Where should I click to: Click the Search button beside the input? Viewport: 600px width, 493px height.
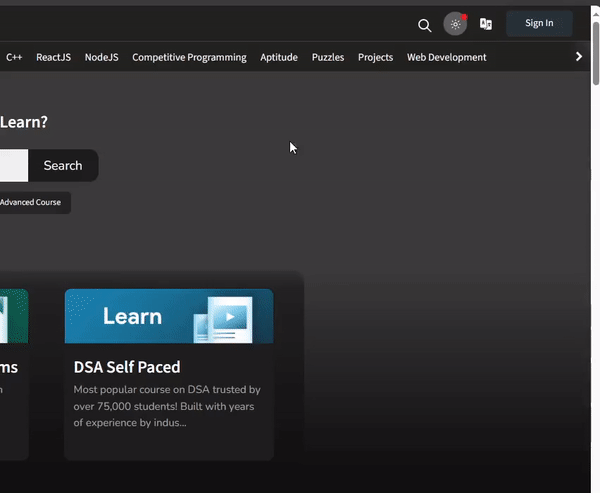[x=63, y=165]
